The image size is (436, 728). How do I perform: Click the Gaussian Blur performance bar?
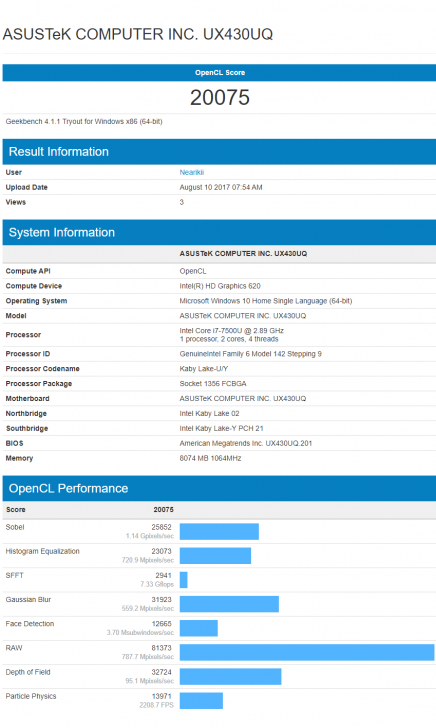[x=229, y=604]
